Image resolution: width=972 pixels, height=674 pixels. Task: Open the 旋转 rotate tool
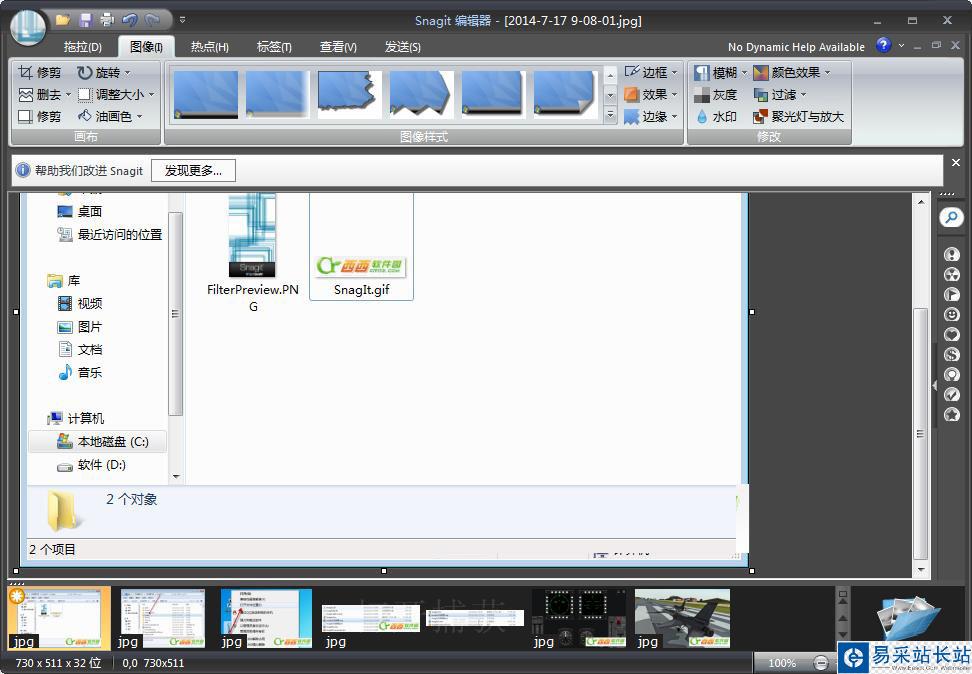click(104, 73)
